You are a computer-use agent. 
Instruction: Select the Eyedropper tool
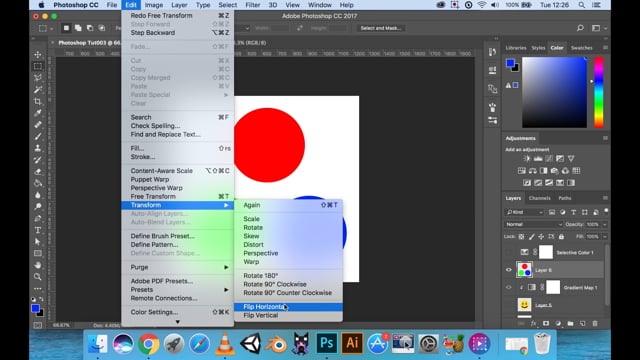[38, 113]
